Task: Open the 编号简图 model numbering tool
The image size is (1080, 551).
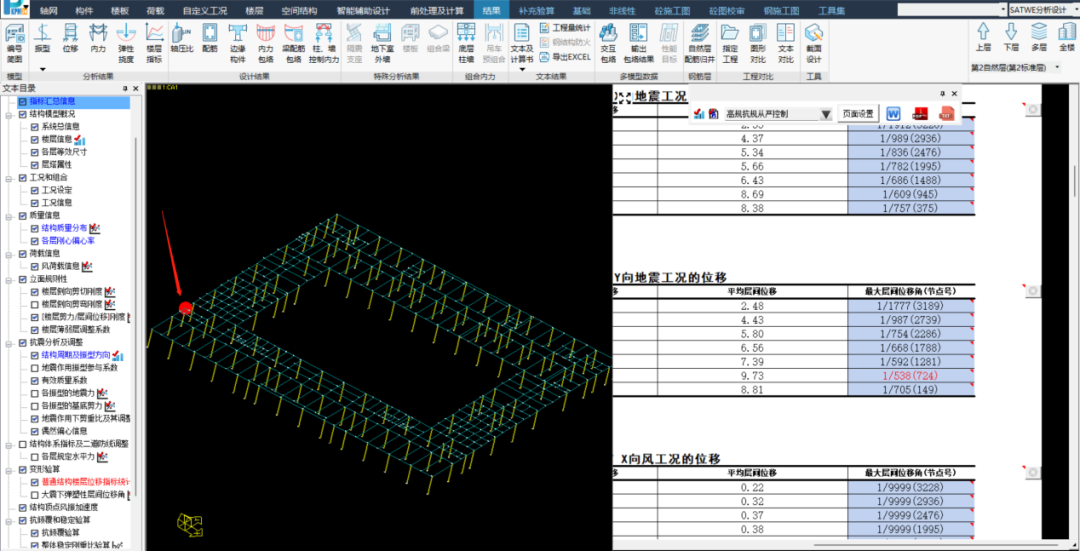Action: [x=14, y=43]
